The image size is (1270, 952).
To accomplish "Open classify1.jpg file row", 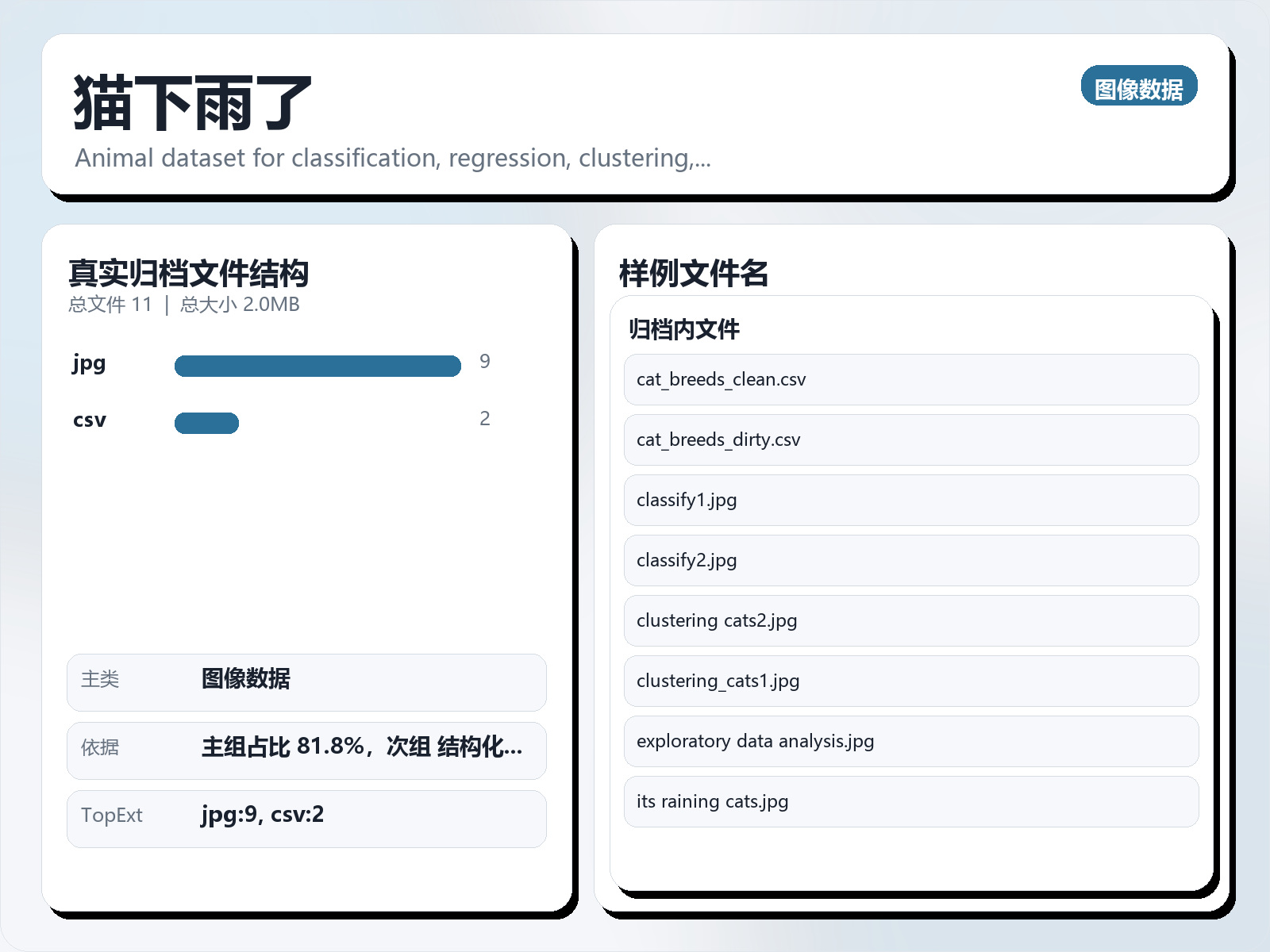I will click(x=910, y=501).
